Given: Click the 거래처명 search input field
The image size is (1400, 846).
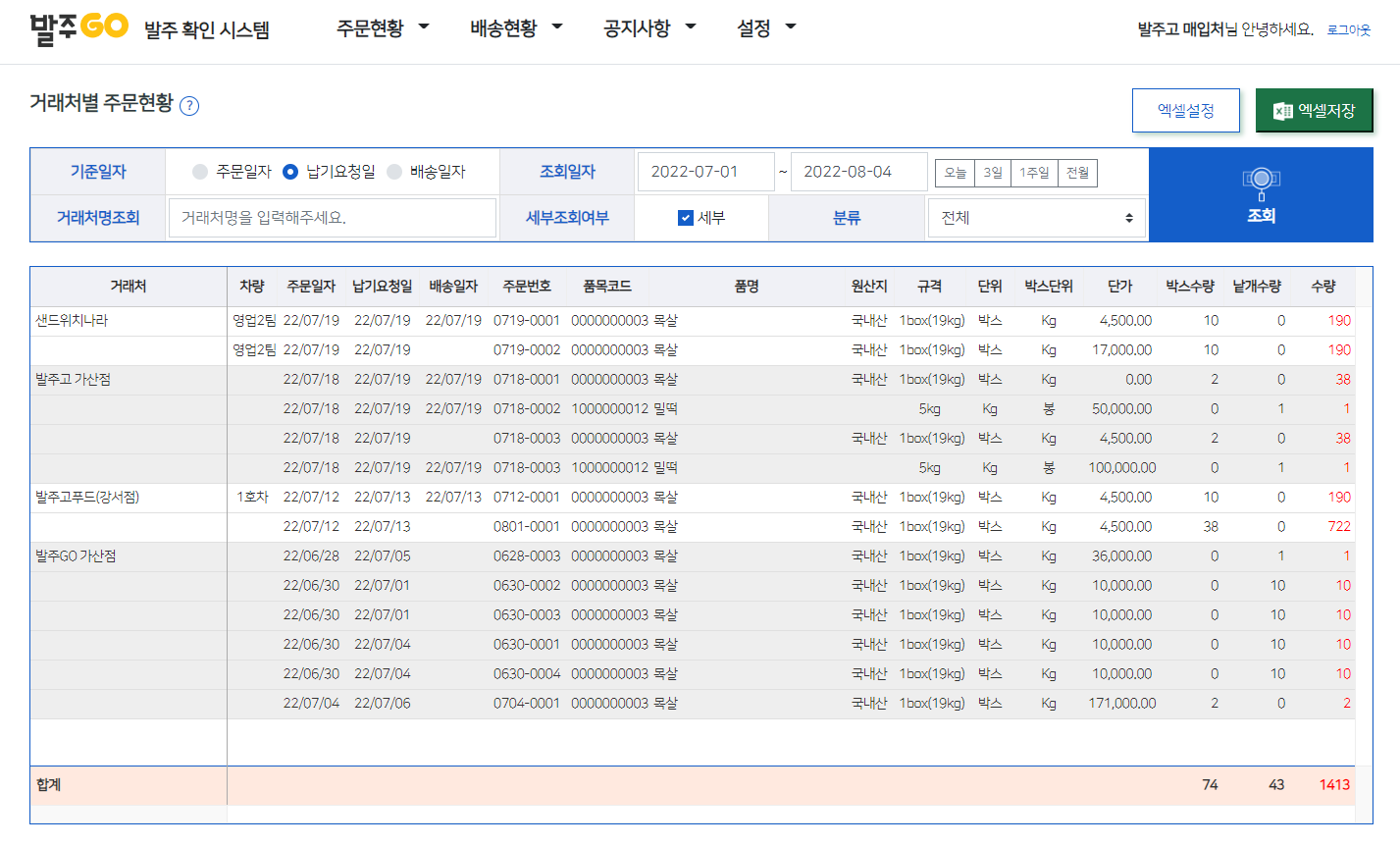Looking at the screenshot, I should click(x=333, y=218).
